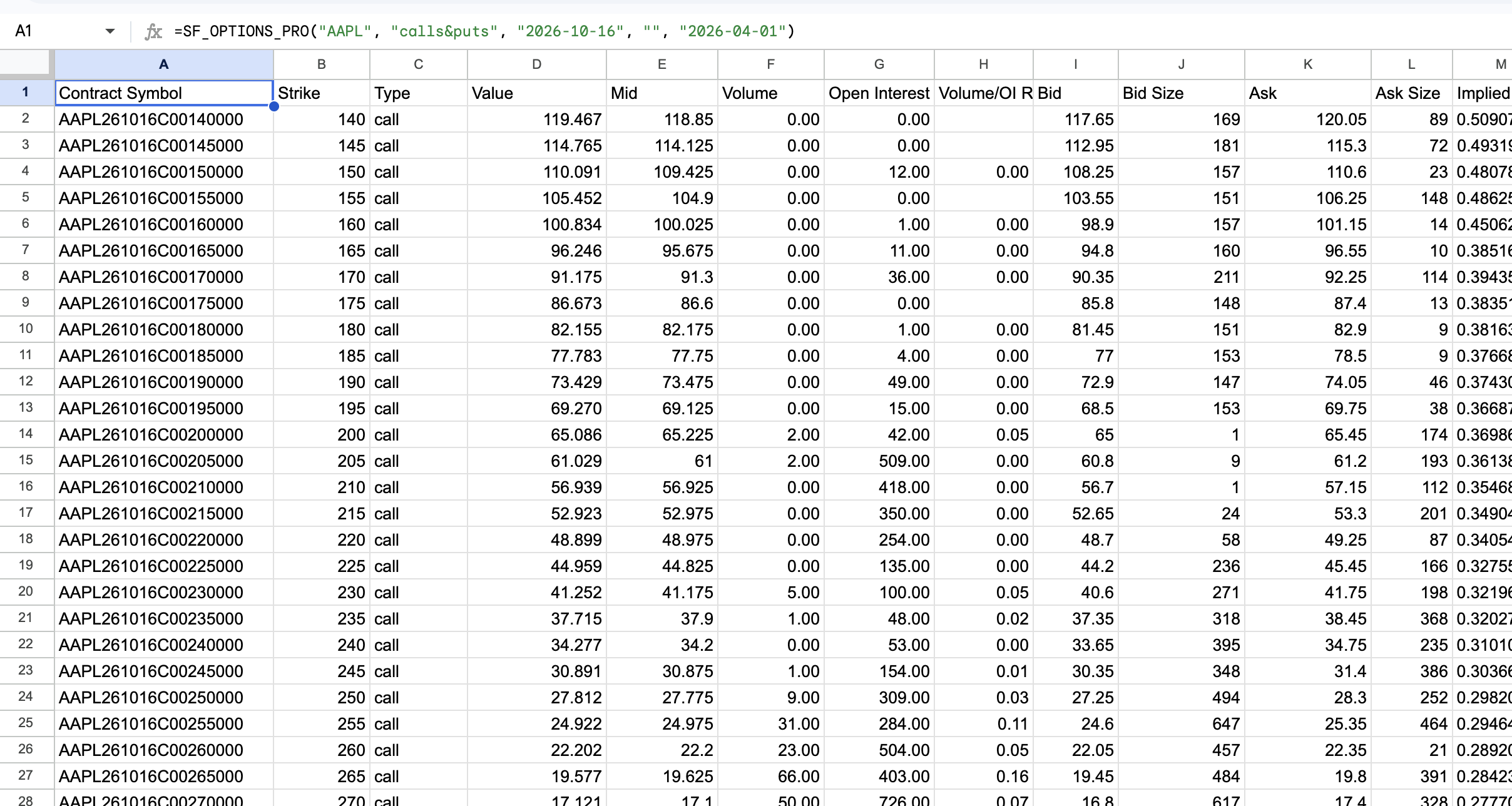Click Open Interest cell 509.00
This screenshot has height=806, width=1512.
[x=879, y=461]
